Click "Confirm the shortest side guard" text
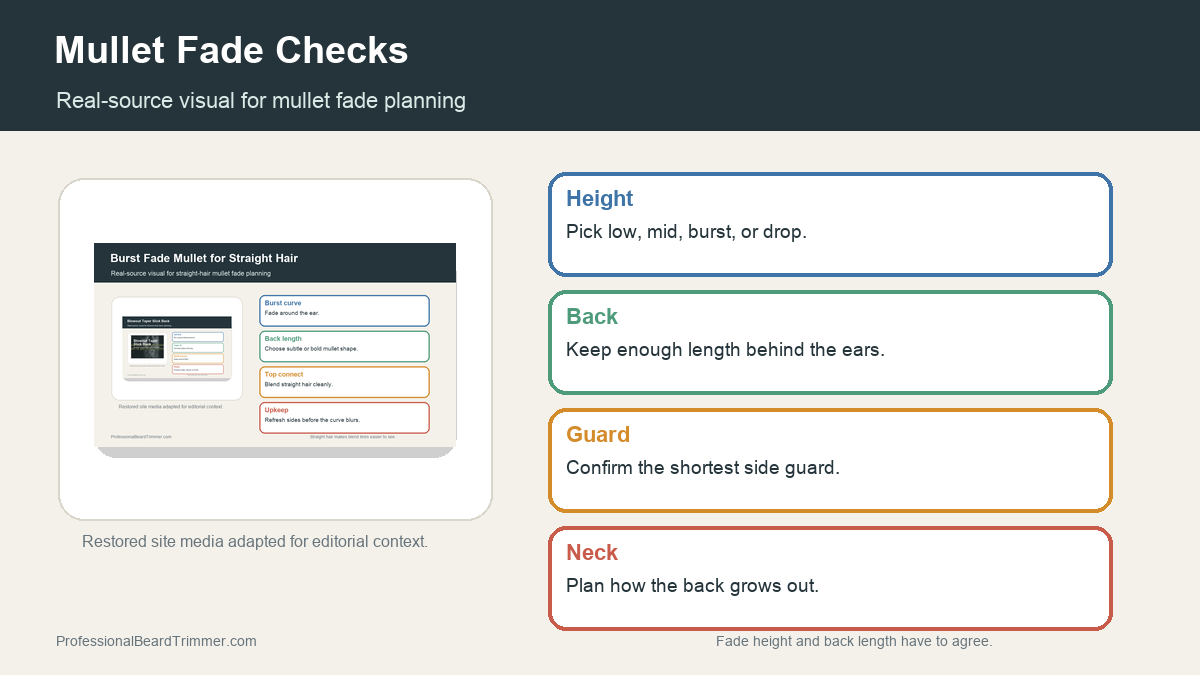 point(703,467)
